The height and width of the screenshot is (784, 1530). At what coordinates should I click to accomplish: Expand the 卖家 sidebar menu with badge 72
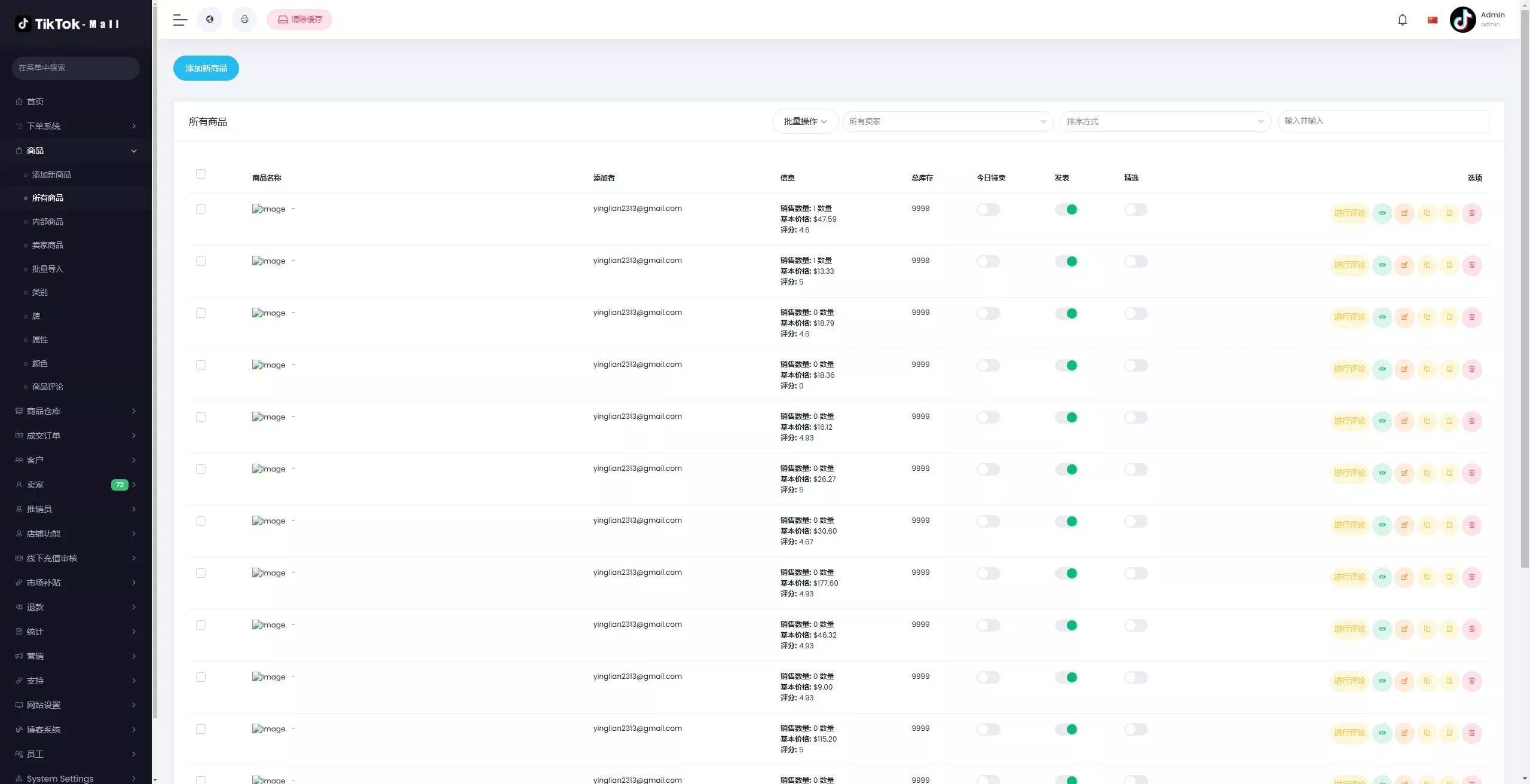tap(75, 485)
